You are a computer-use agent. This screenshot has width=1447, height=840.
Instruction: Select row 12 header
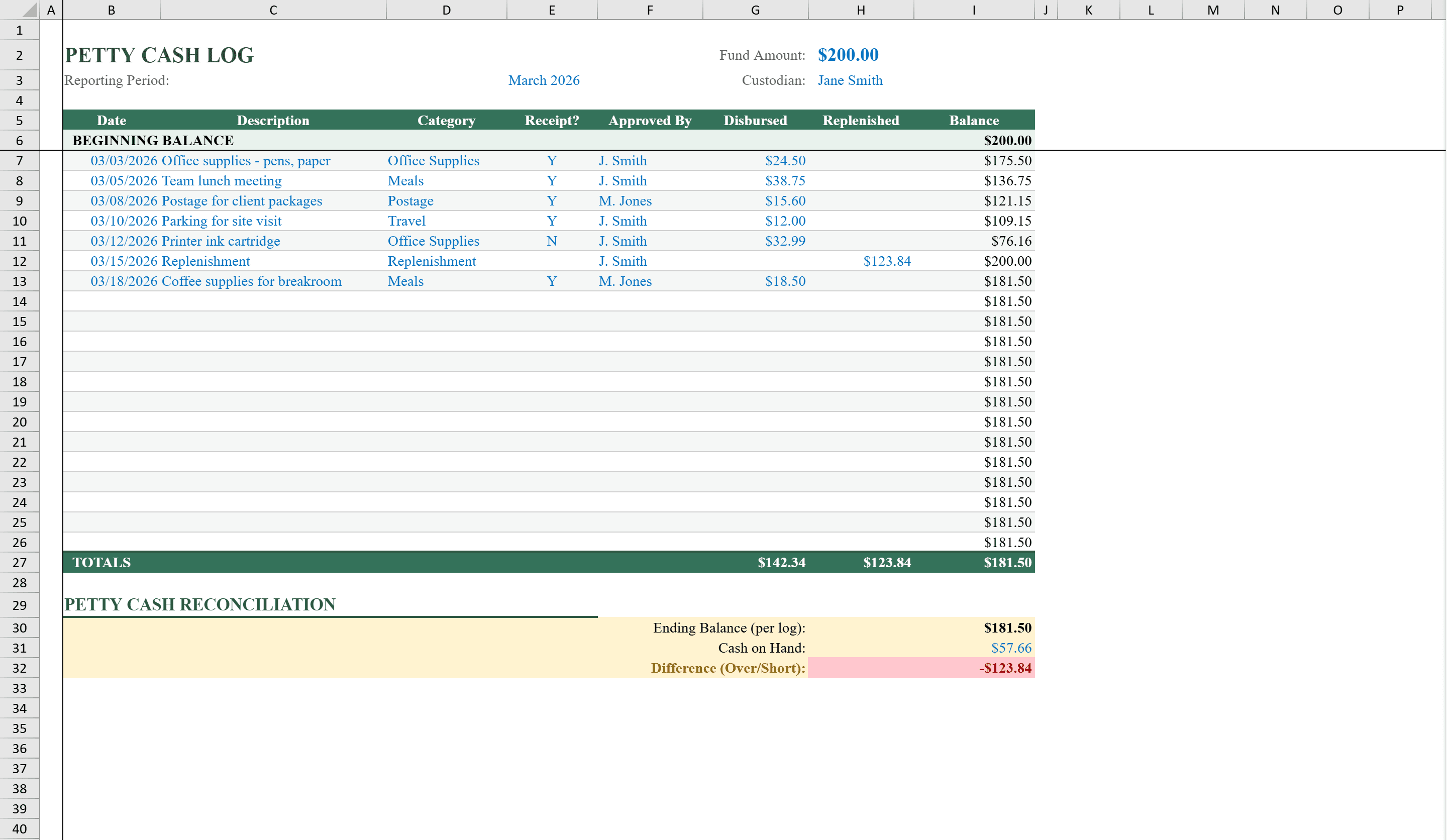pos(20,261)
